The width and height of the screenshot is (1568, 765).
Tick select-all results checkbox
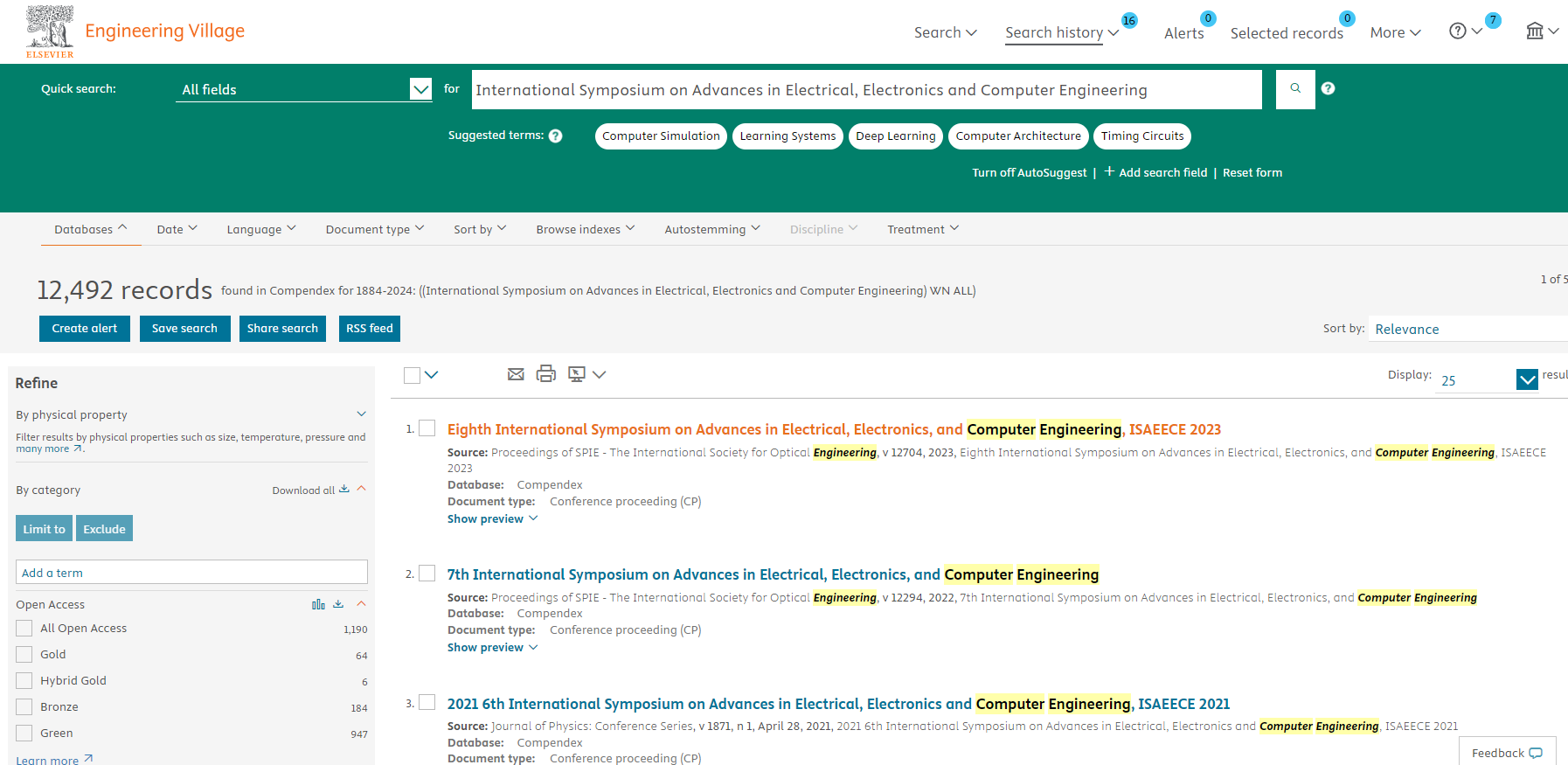413,375
